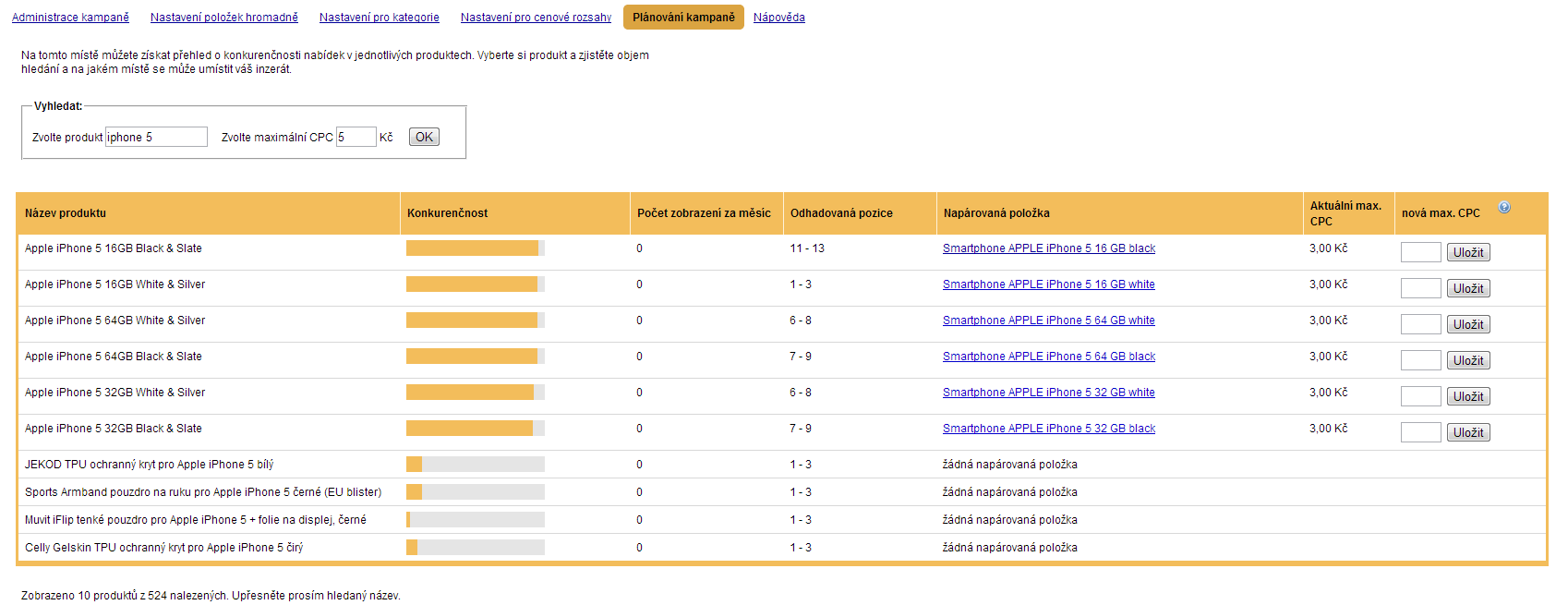Open Nastavení pro cenové rozsahy tab
The height and width of the screenshot is (605, 1568).
click(536, 18)
